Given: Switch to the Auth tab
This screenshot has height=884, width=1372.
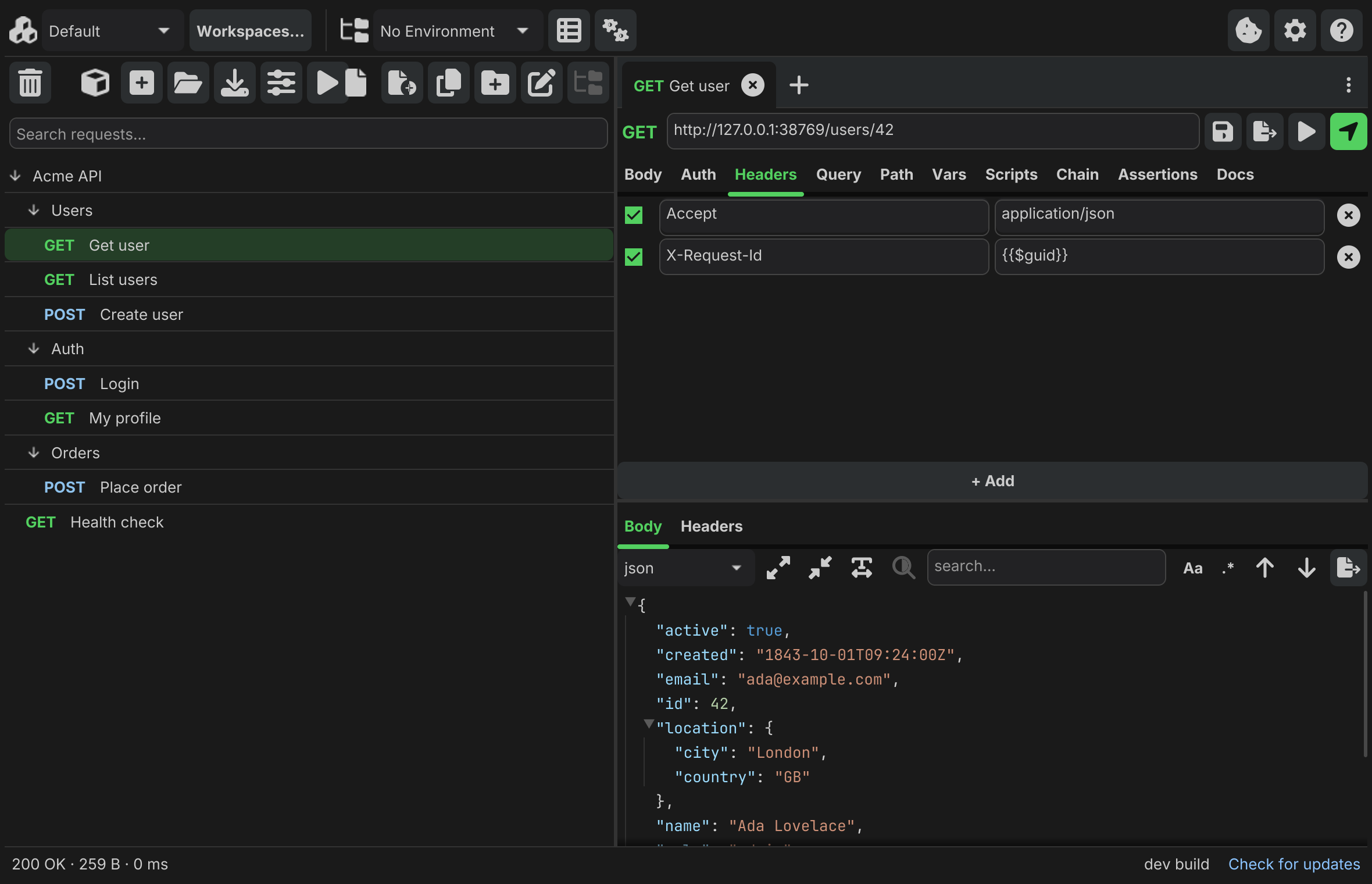Looking at the screenshot, I should coord(698,174).
